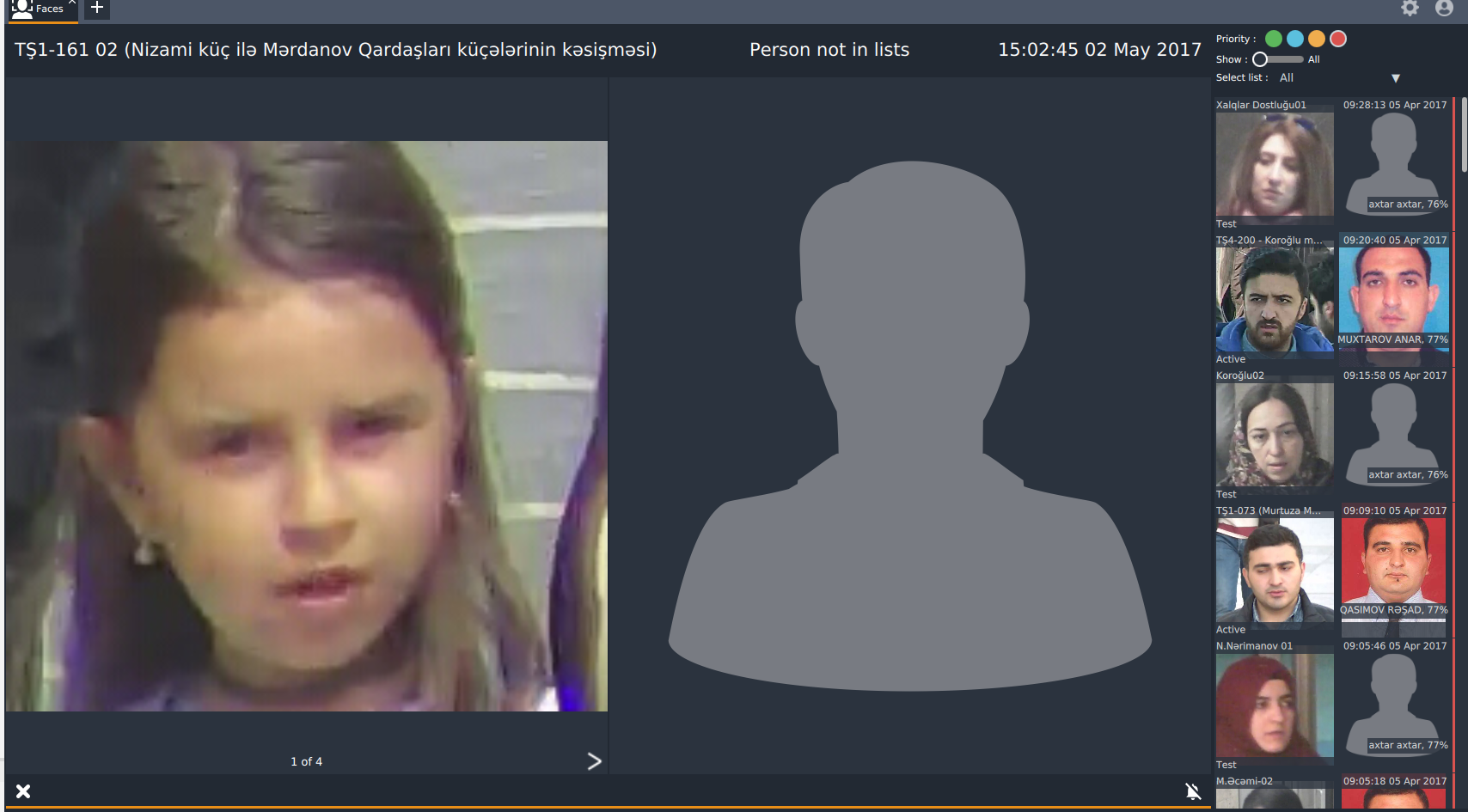
Task: Click the event list scrollbar
Action: (x=1464, y=136)
